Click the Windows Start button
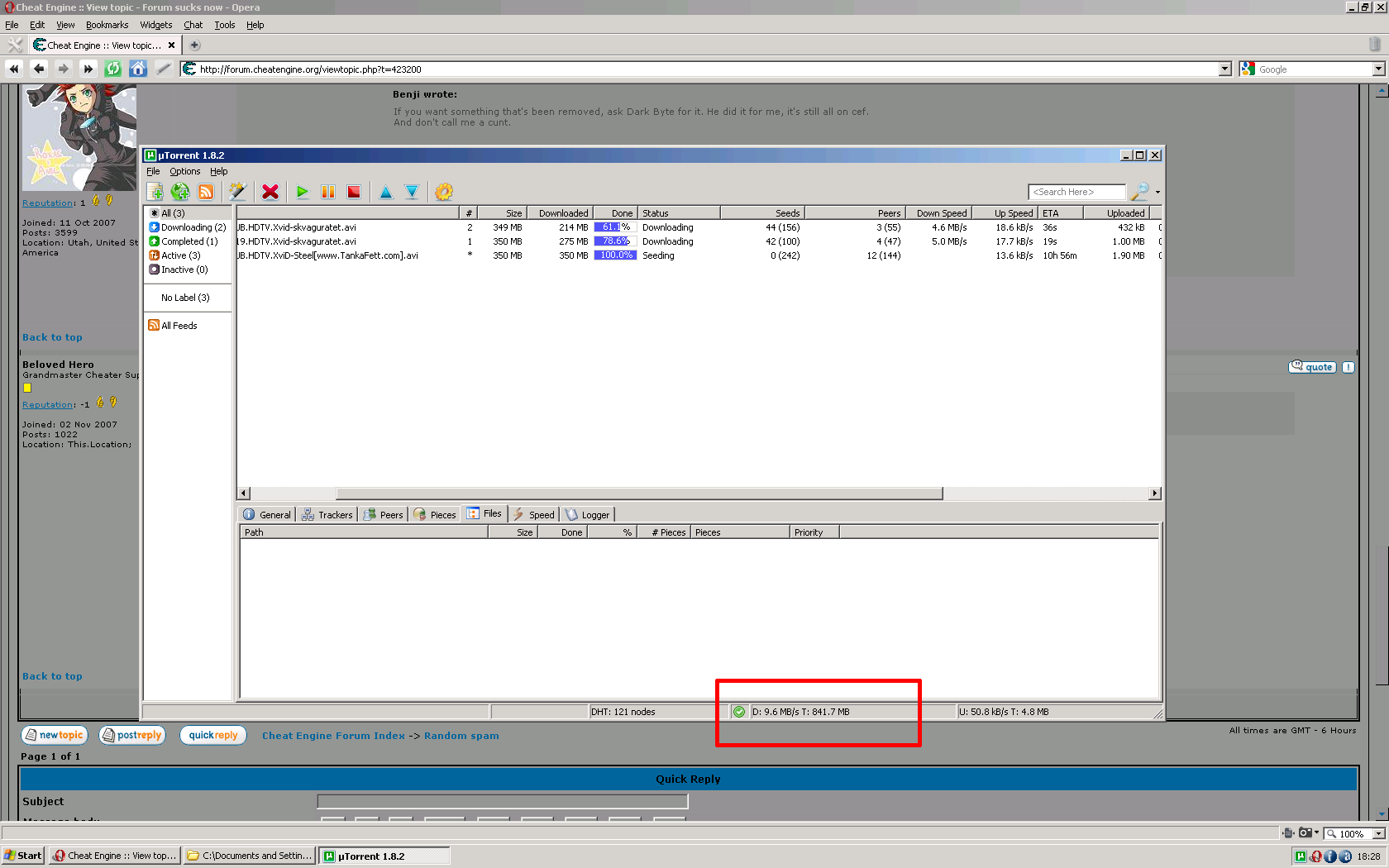Viewport: 1389px width, 868px height. [22, 856]
